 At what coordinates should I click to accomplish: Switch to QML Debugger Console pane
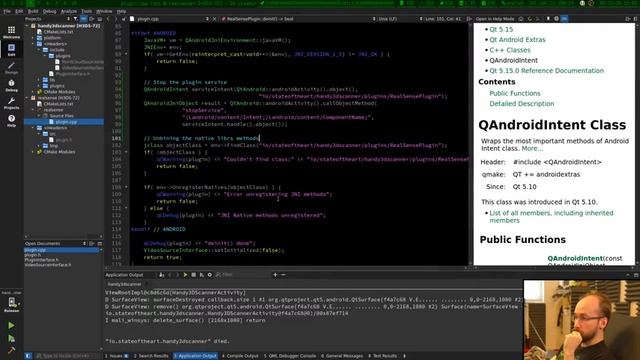pos(290,356)
